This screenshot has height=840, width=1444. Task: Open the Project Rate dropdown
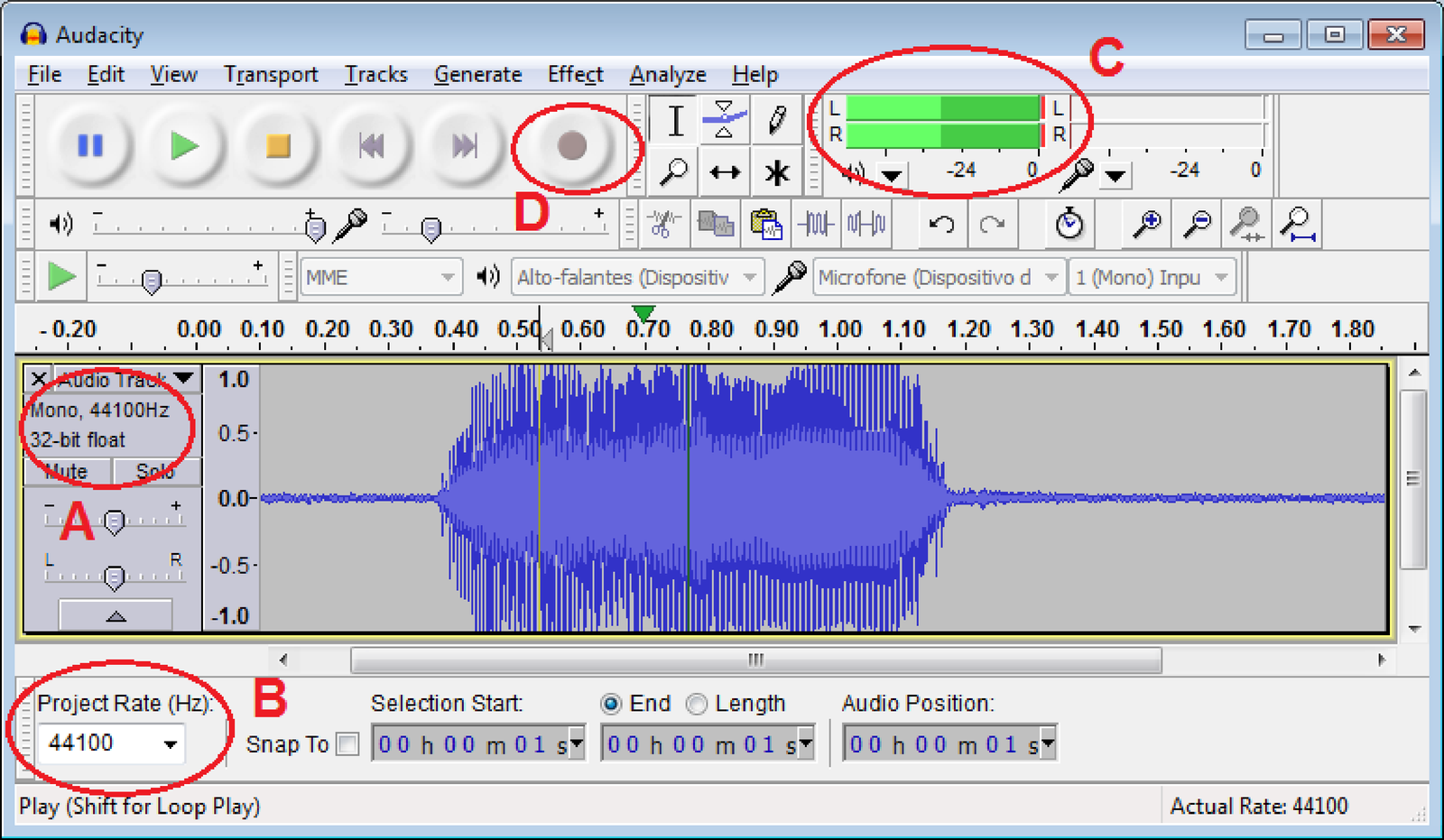click(170, 744)
